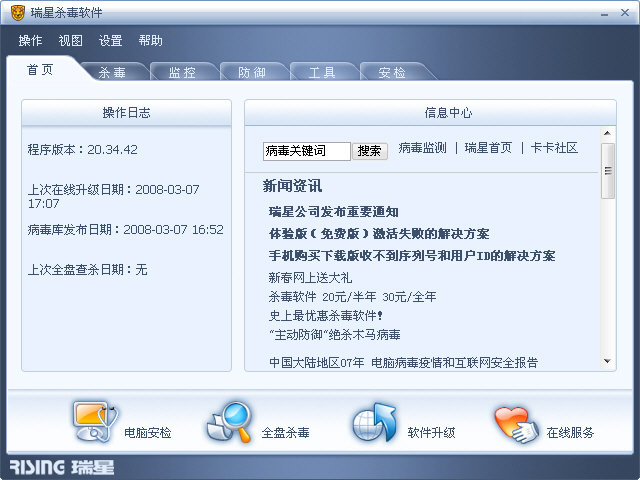Image resolution: width=640 pixels, height=480 pixels.
Task: Open the 病毒监测 link
Action: point(422,148)
